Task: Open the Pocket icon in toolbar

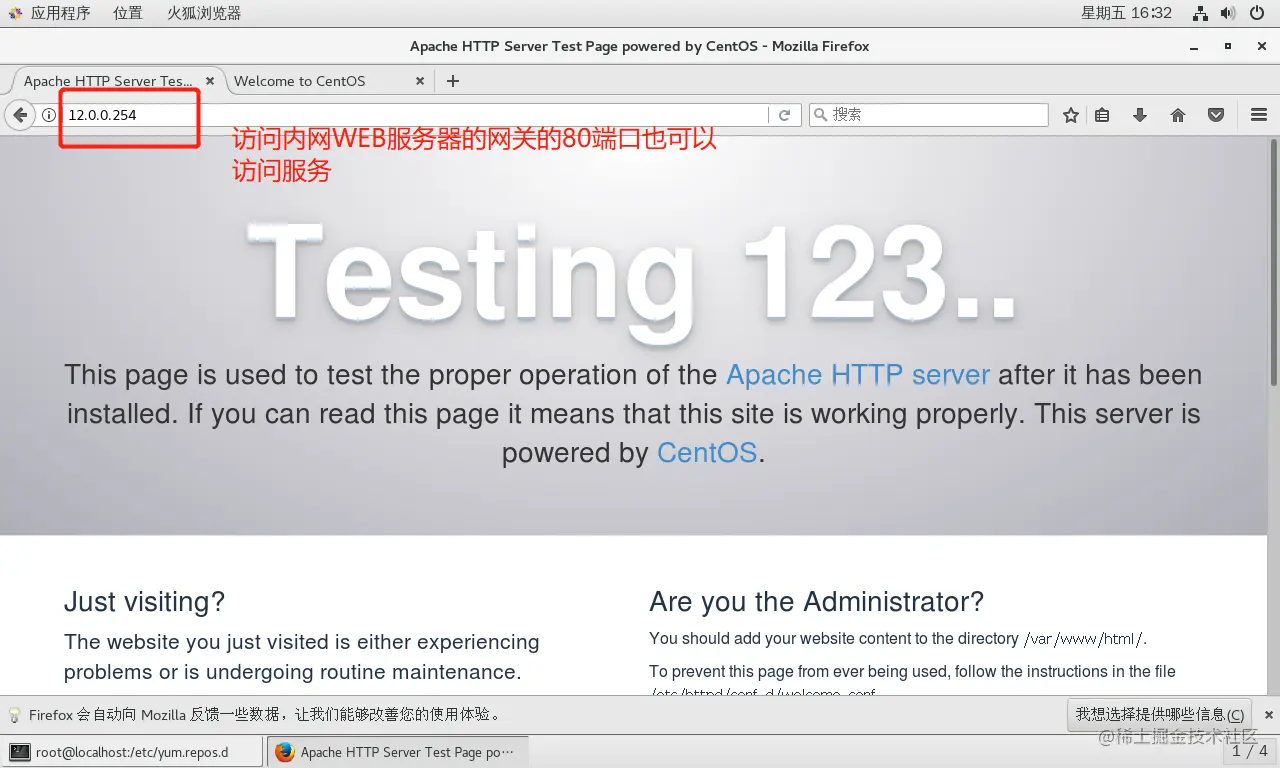Action: [x=1216, y=115]
